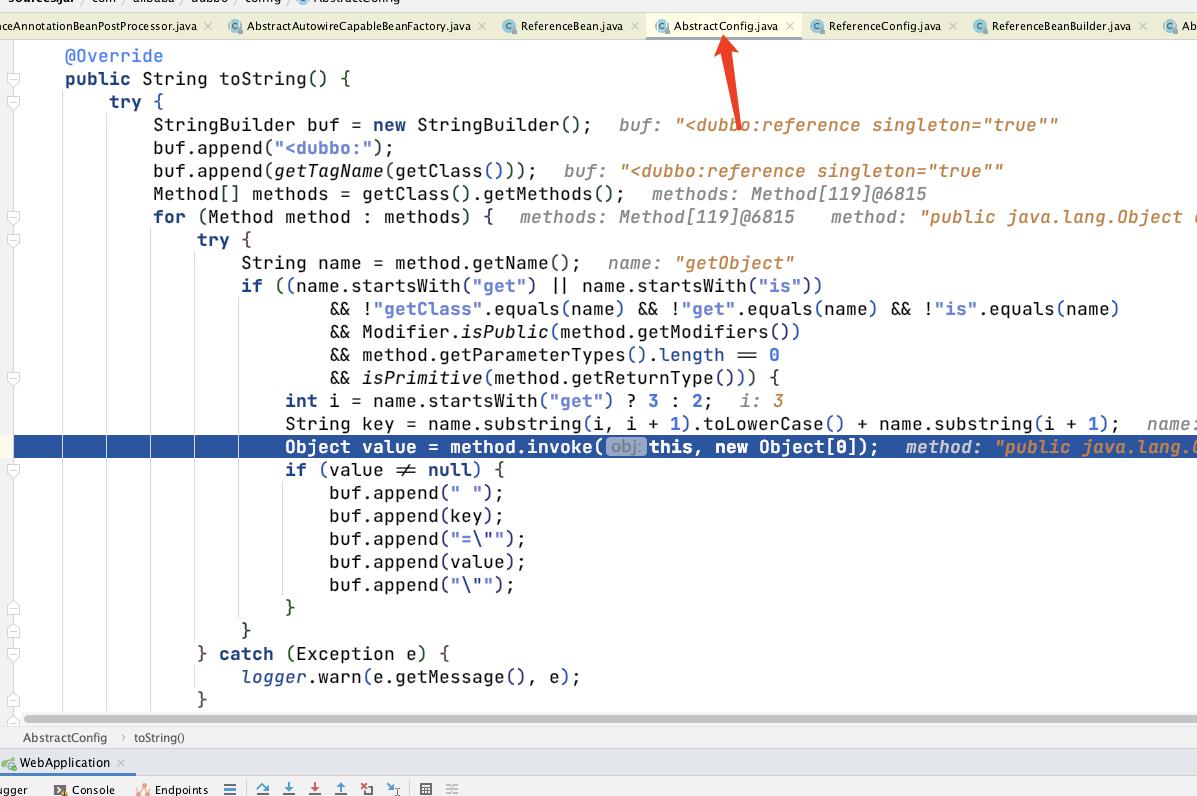Image resolution: width=1197 pixels, height=796 pixels.
Task: Close the AbstractConfig.java tab
Action: [790, 26]
